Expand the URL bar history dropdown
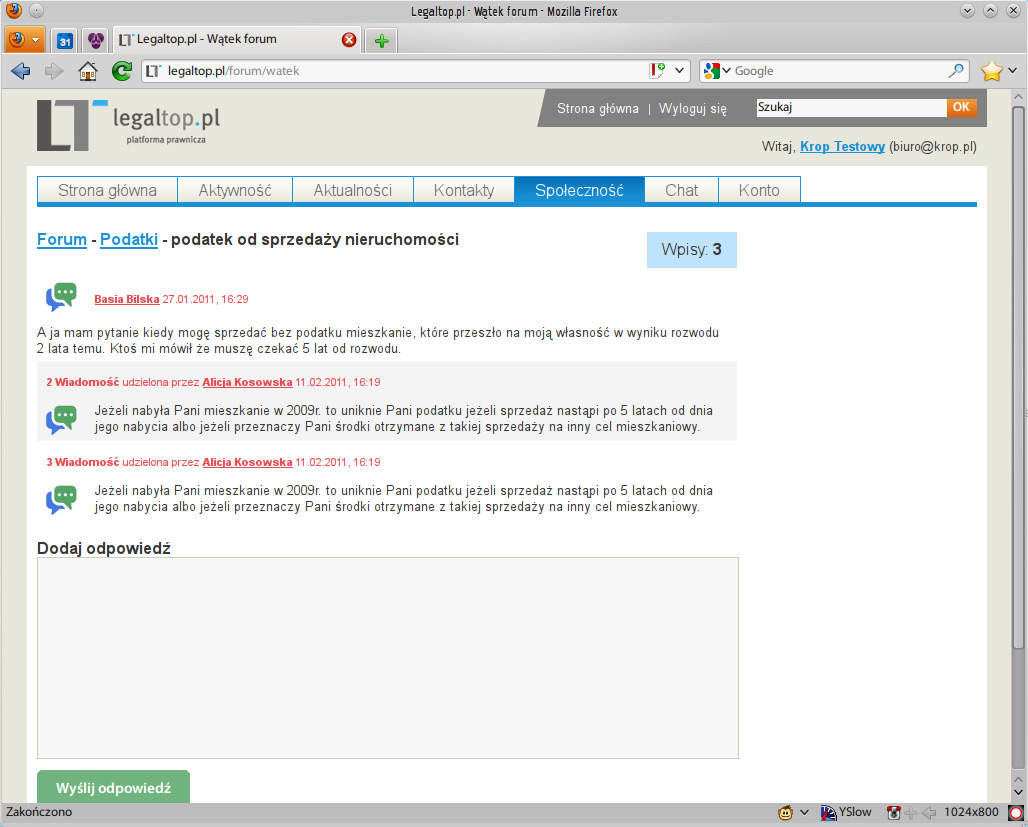Image resolution: width=1028 pixels, height=827 pixels. [680, 71]
